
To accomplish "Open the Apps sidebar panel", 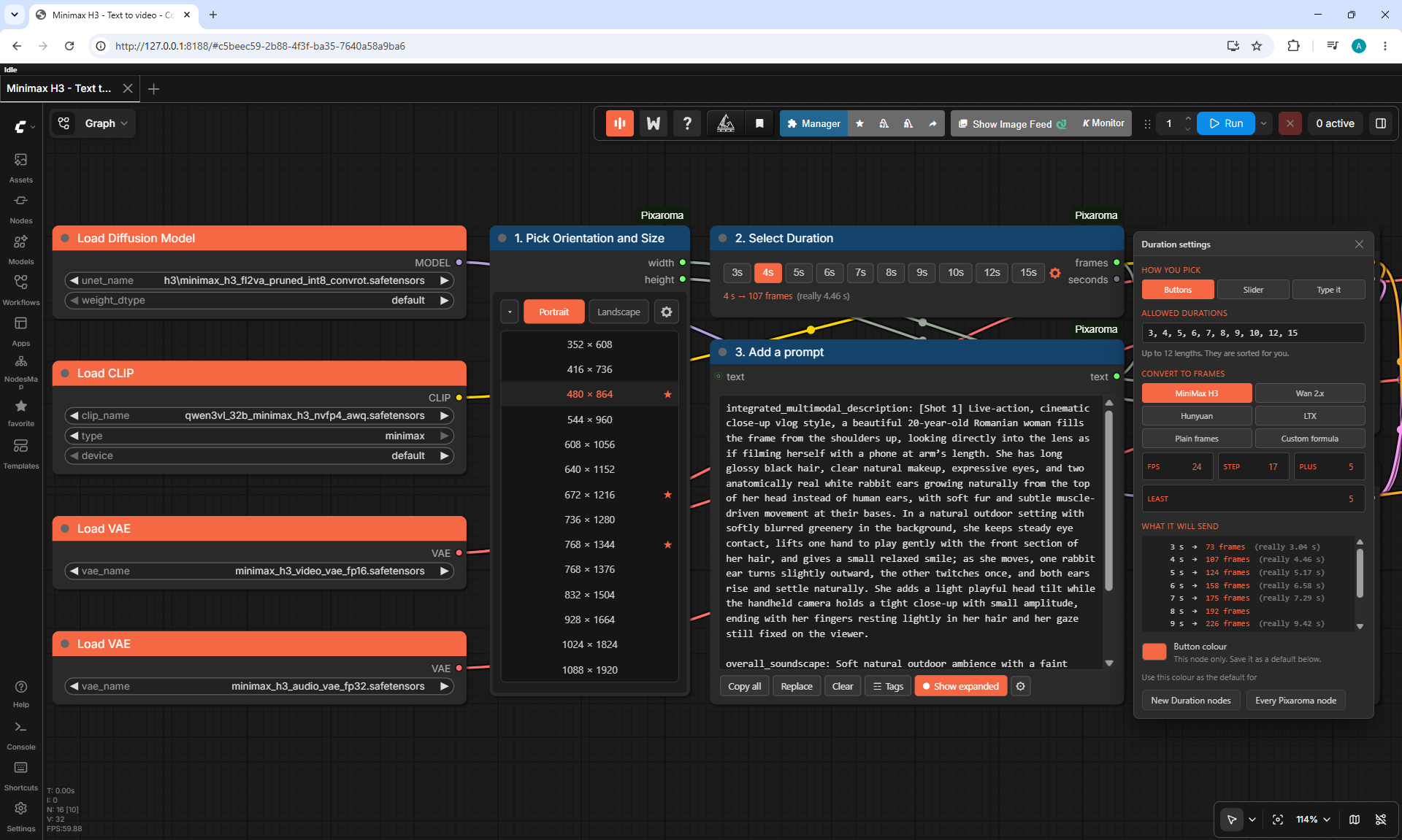I will tap(20, 331).
